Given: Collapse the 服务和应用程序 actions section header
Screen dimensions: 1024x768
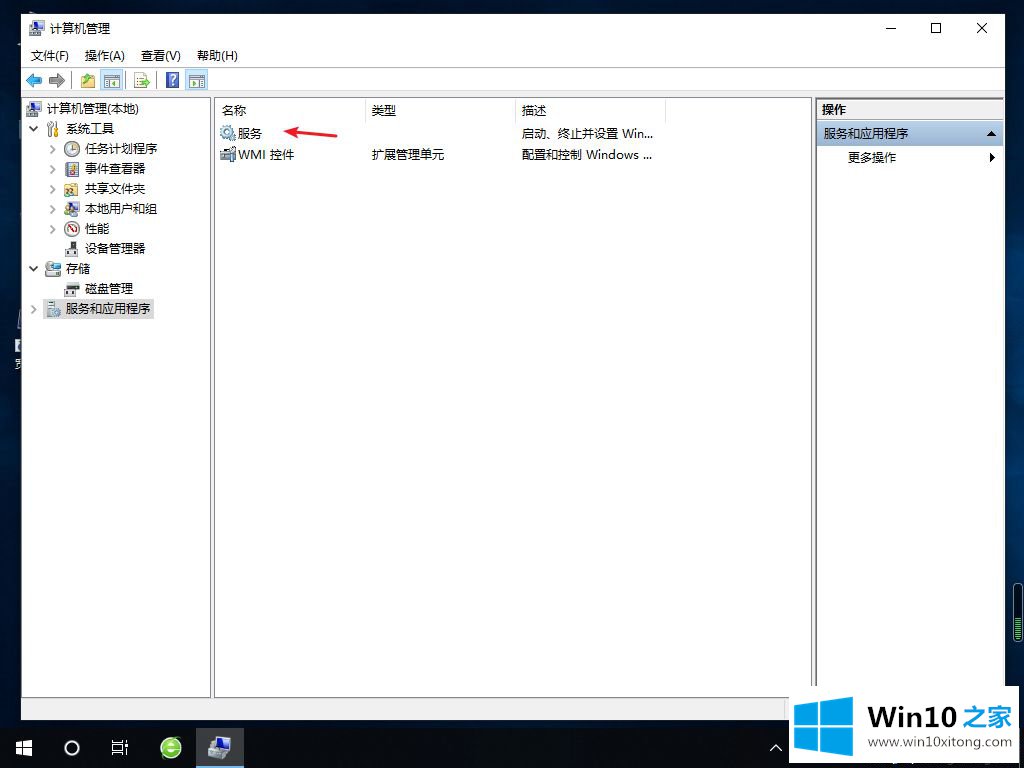Looking at the screenshot, I should 991,134.
